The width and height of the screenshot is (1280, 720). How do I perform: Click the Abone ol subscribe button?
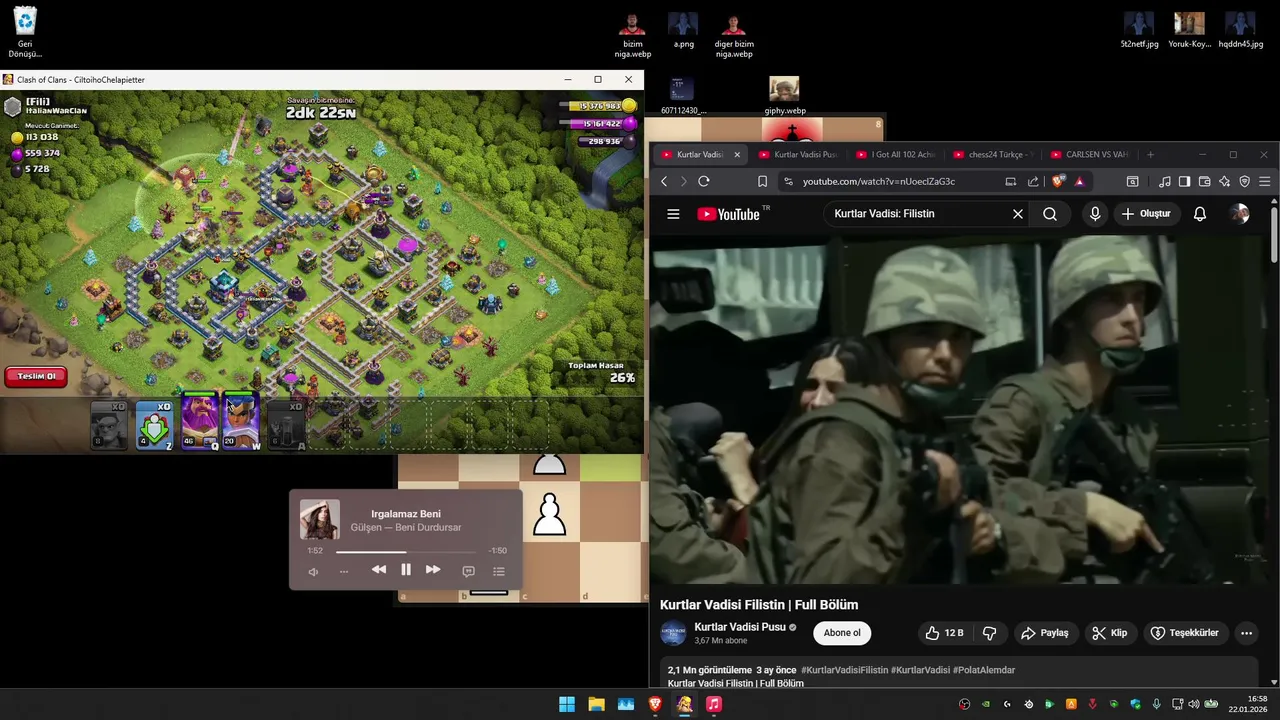pos(842,633)
